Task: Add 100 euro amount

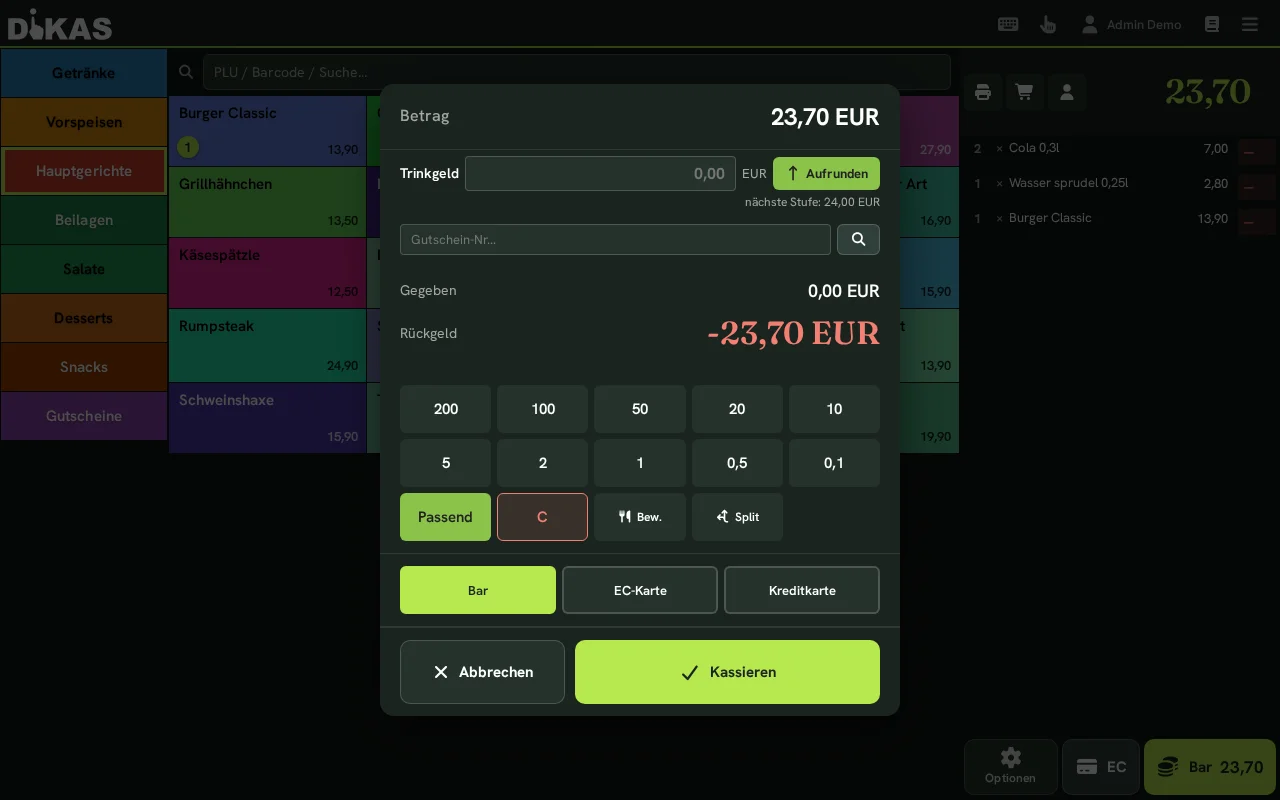Action: [542, 409]
